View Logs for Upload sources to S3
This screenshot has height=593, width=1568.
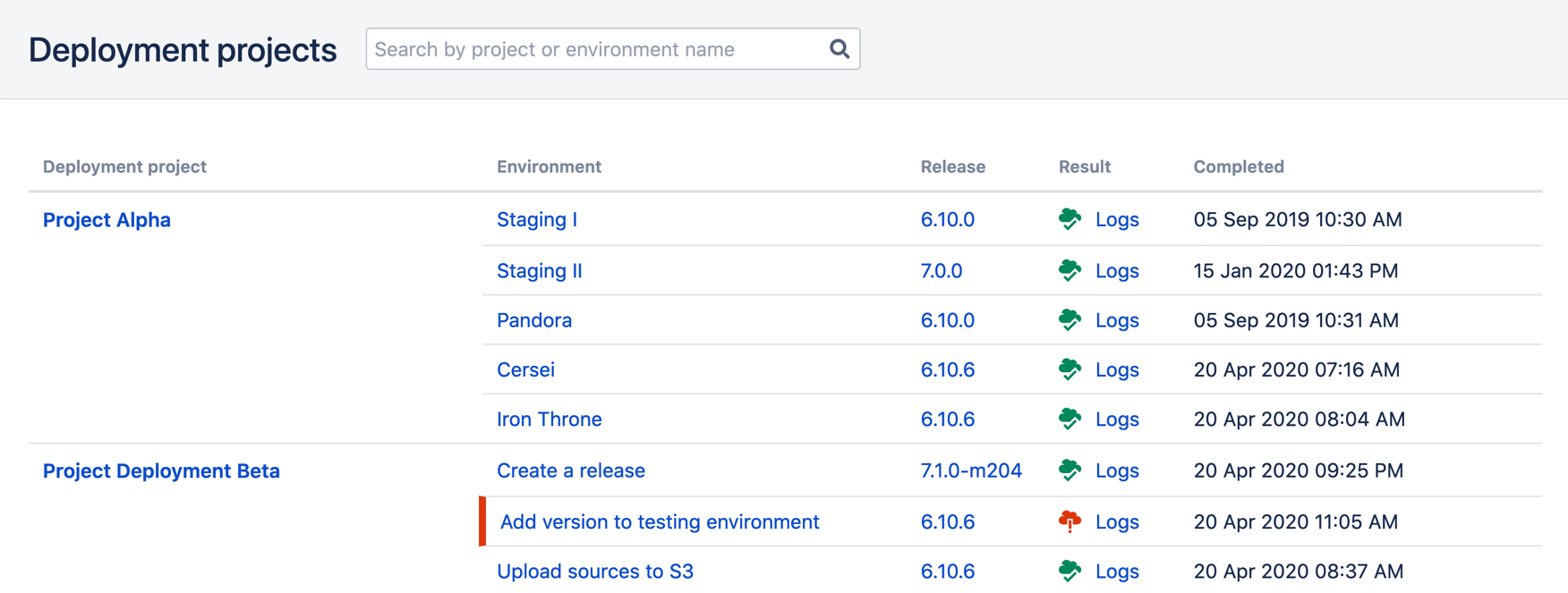[1117, 571]
